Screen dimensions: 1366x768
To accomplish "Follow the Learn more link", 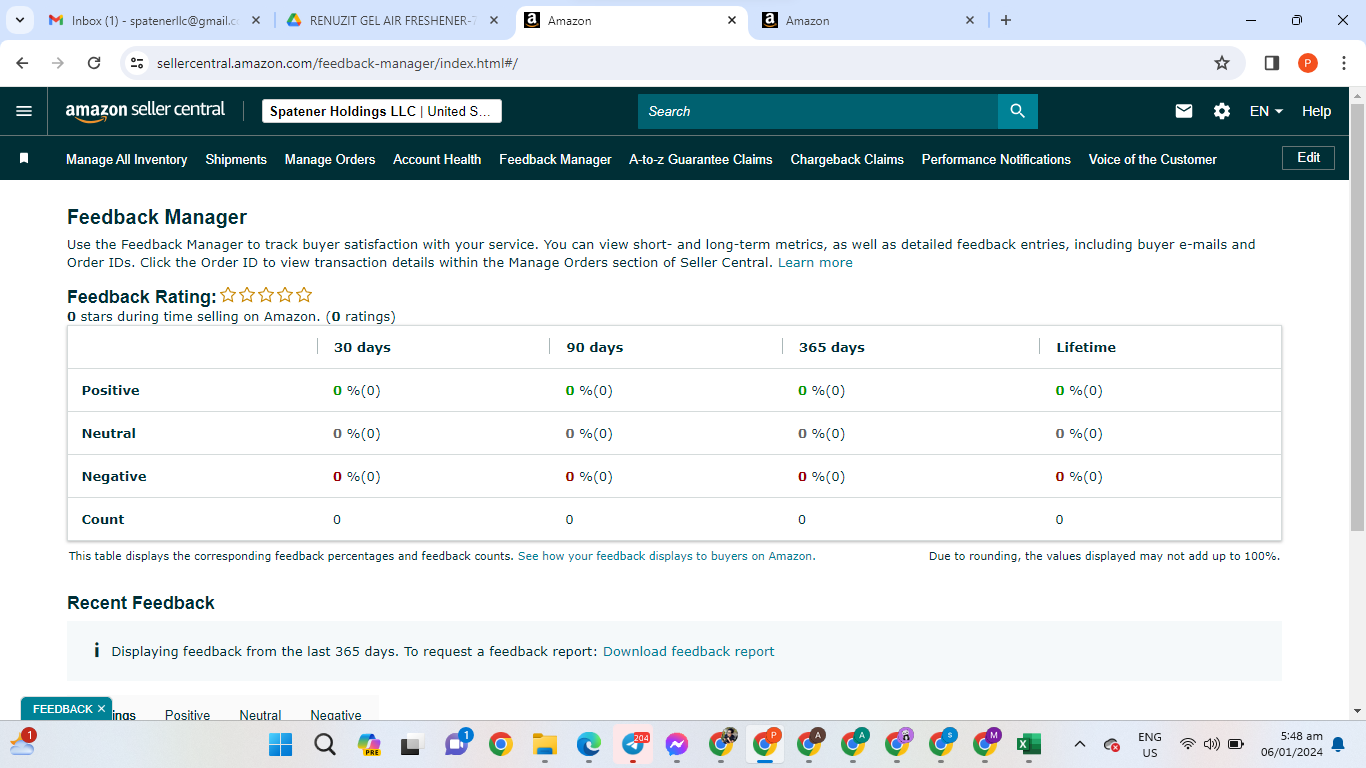I will coord(815,263).
